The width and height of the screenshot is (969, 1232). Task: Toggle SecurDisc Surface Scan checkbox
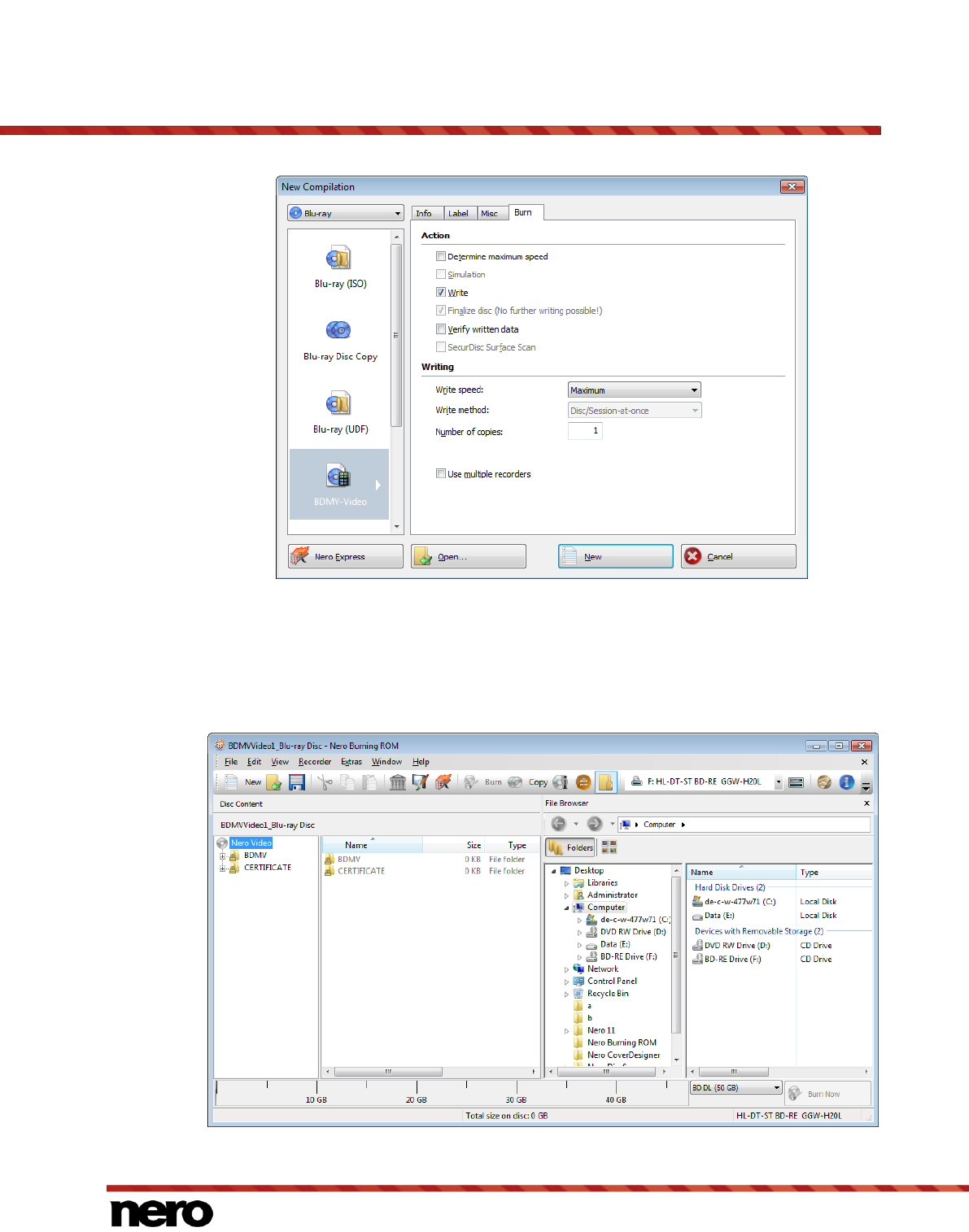pos(441,347)
